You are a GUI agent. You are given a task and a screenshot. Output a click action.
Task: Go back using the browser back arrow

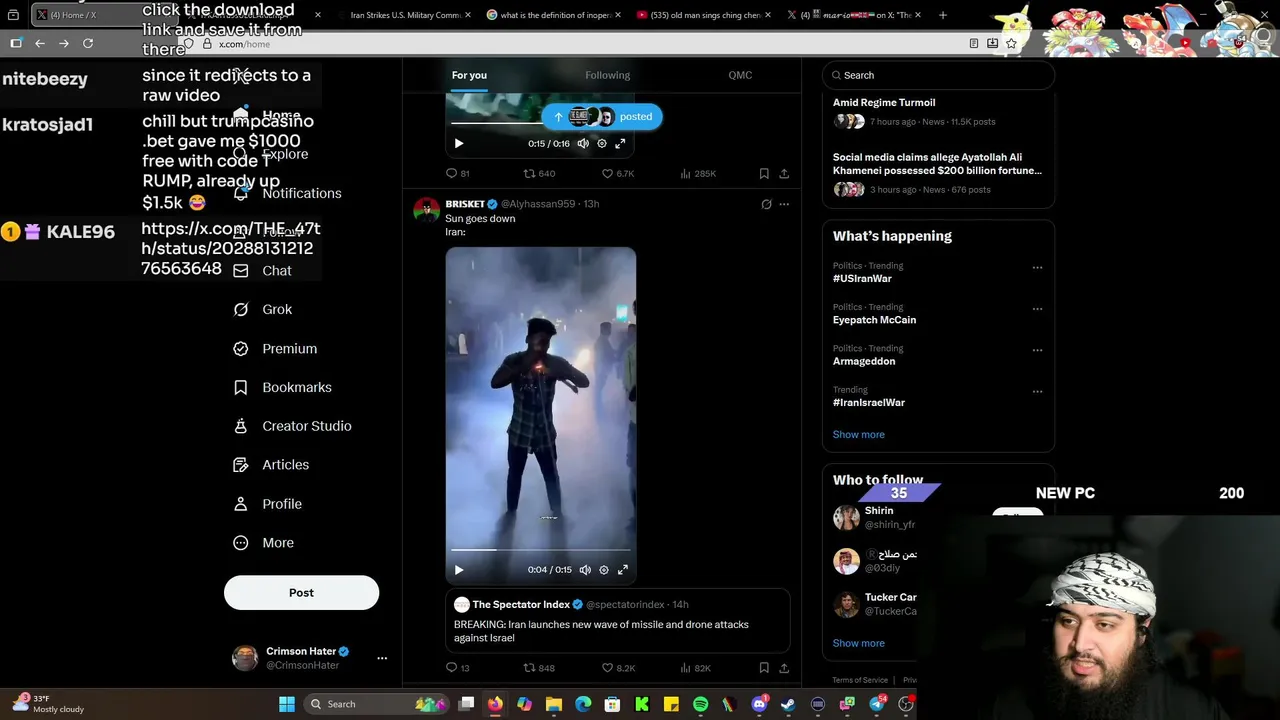pos(40,43)
